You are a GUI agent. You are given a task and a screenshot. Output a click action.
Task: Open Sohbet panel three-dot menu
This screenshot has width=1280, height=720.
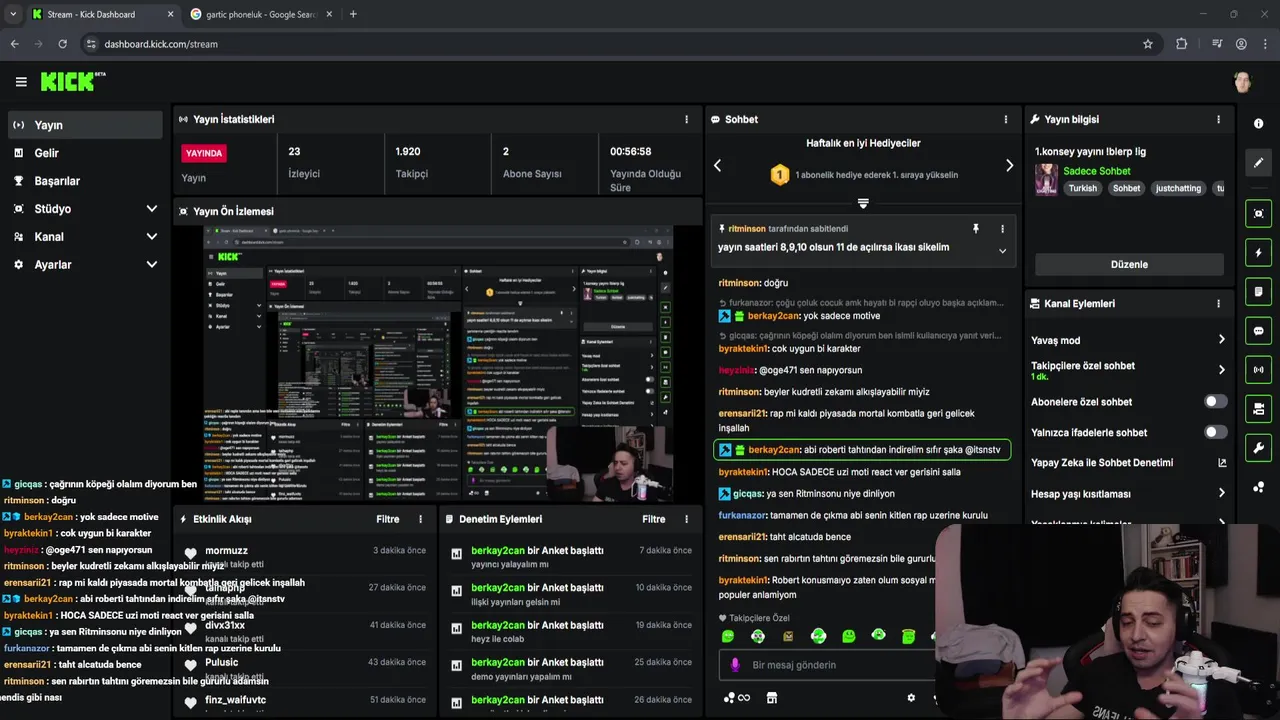1006,119
